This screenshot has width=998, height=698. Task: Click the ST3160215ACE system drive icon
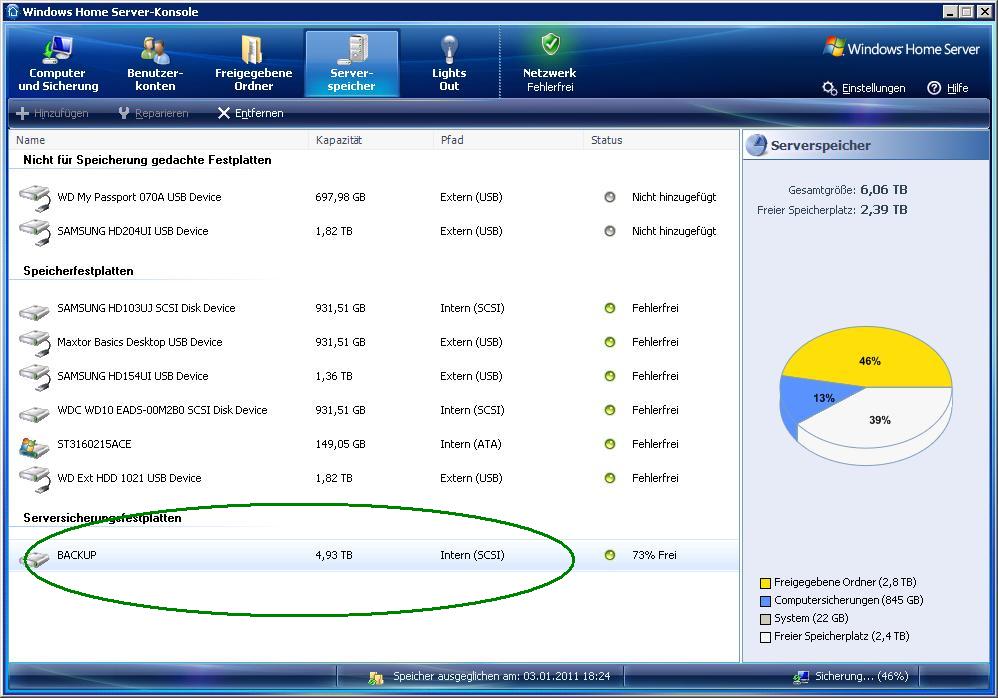point(34,447)
